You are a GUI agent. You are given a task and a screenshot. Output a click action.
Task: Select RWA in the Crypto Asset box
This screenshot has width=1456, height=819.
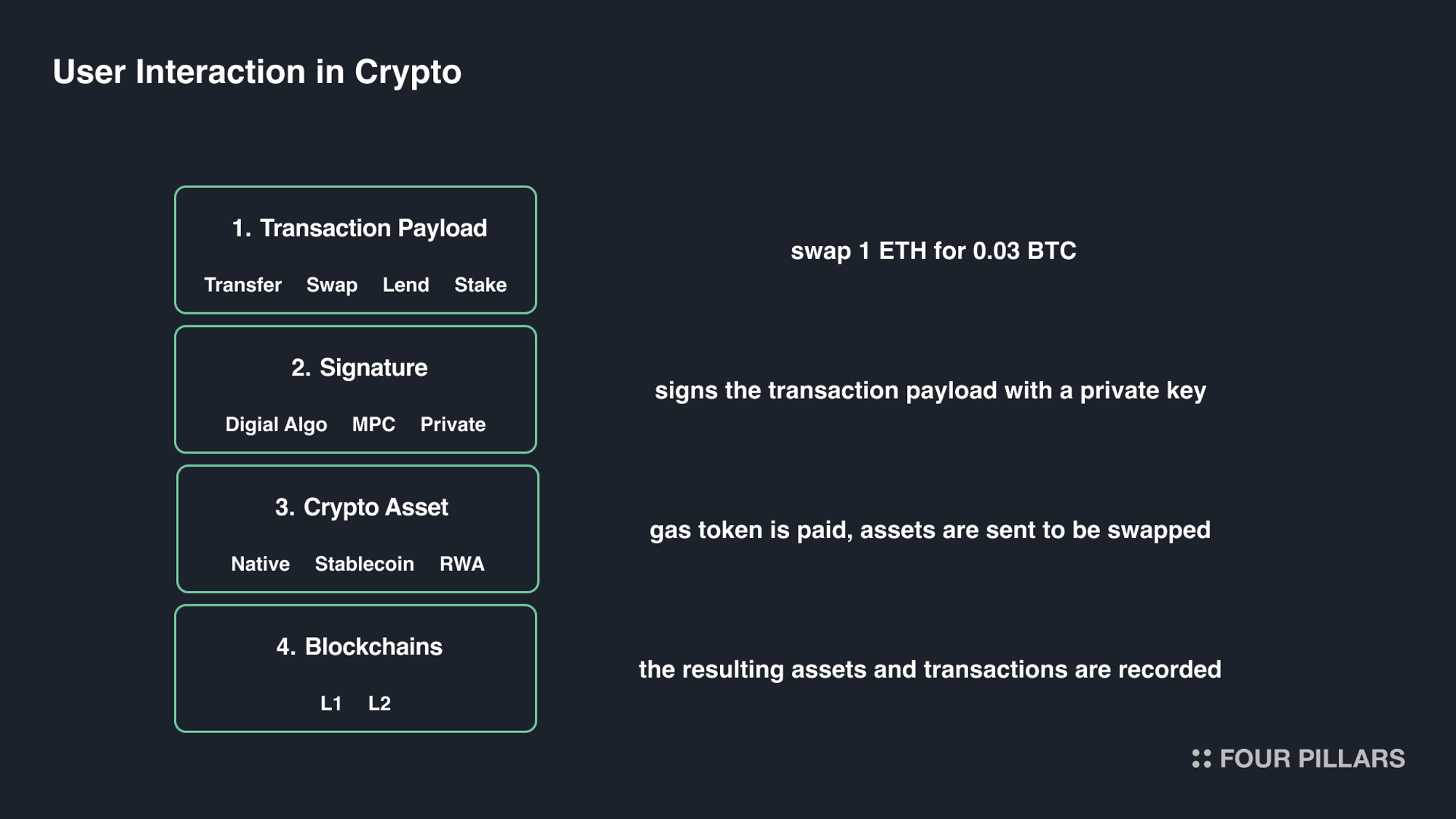[x=462, y=564]
